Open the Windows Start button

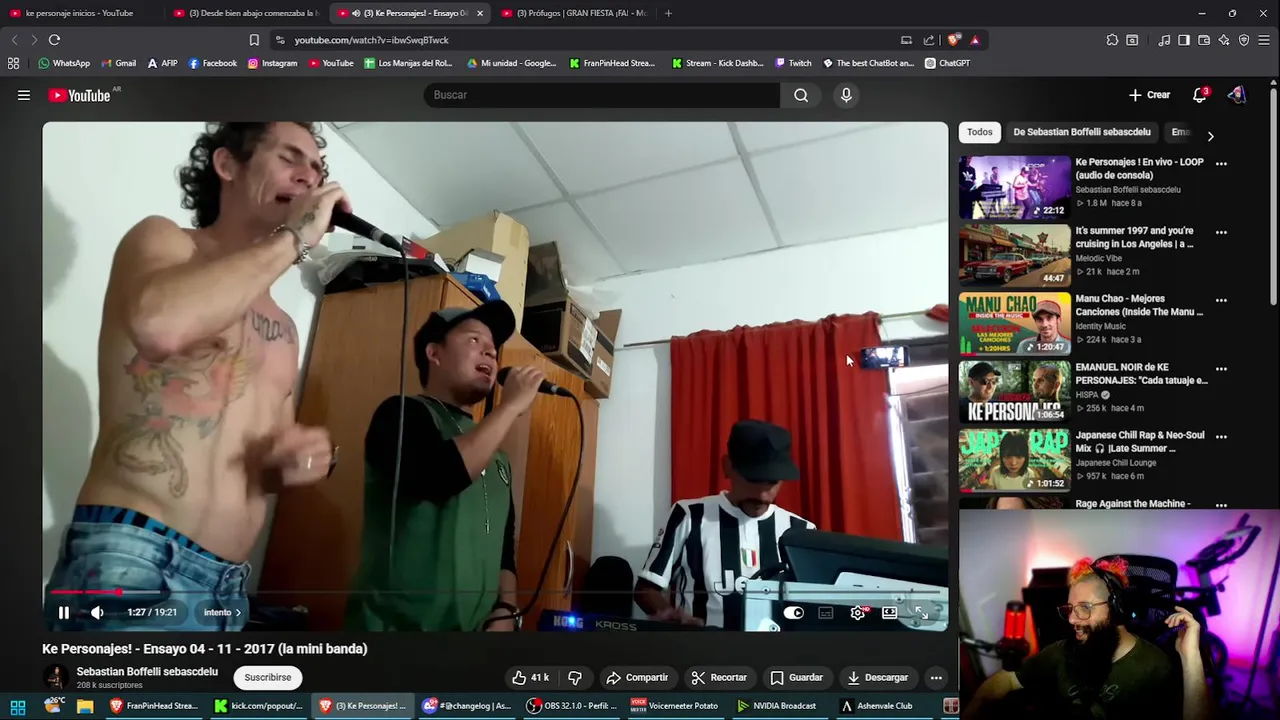point(18,706)
